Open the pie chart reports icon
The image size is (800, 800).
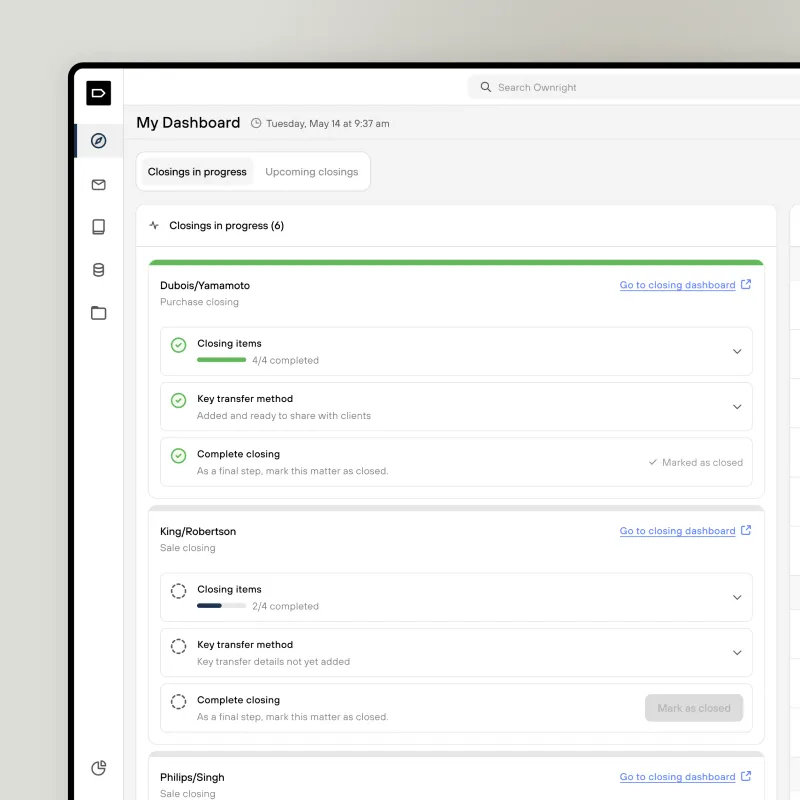click(x=98, y=768)
